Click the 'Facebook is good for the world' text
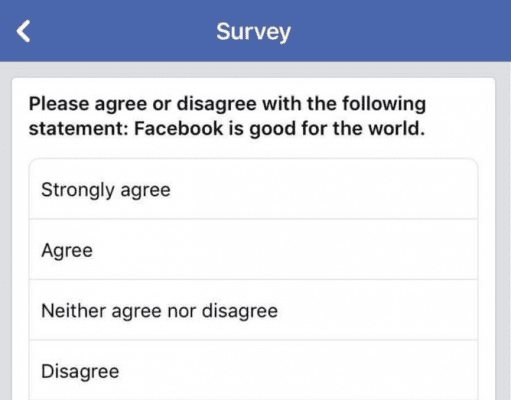511x400 pixels. [279, 129]
